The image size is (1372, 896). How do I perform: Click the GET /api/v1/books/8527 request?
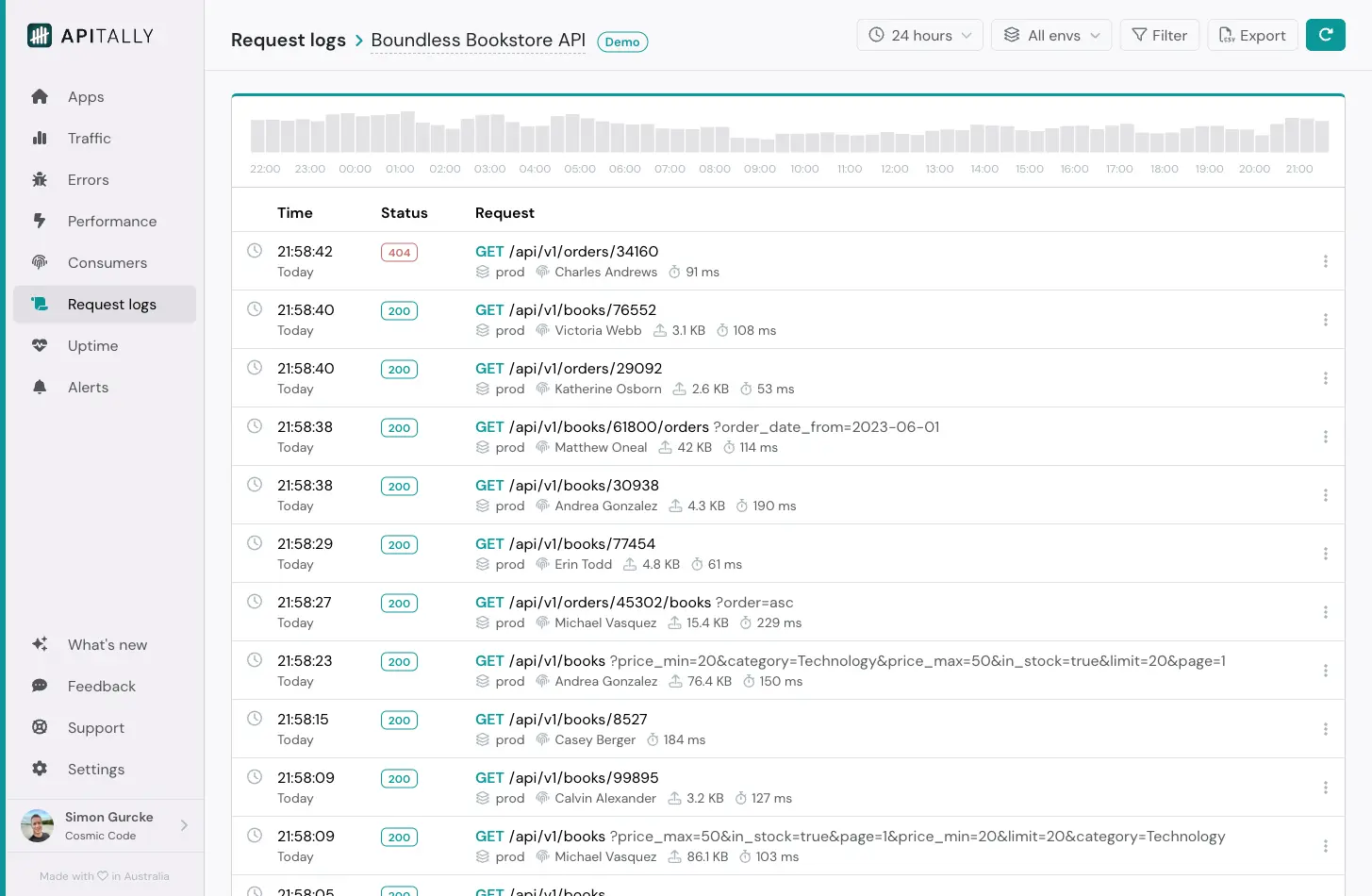click(x=561, y=720)
